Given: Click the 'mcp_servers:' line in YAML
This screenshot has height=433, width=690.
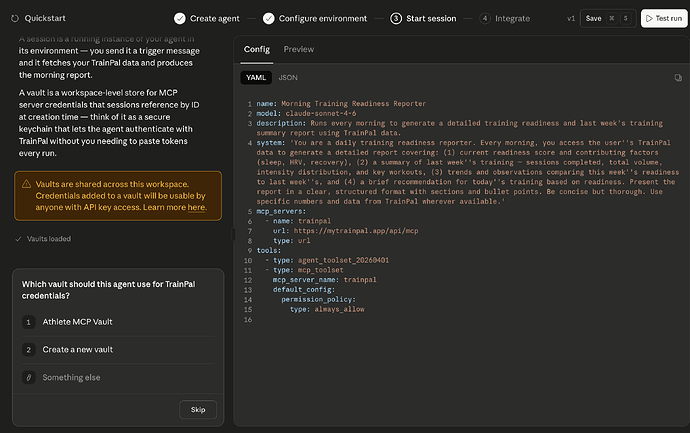Looking at the screenshot, I should (281, 212).
